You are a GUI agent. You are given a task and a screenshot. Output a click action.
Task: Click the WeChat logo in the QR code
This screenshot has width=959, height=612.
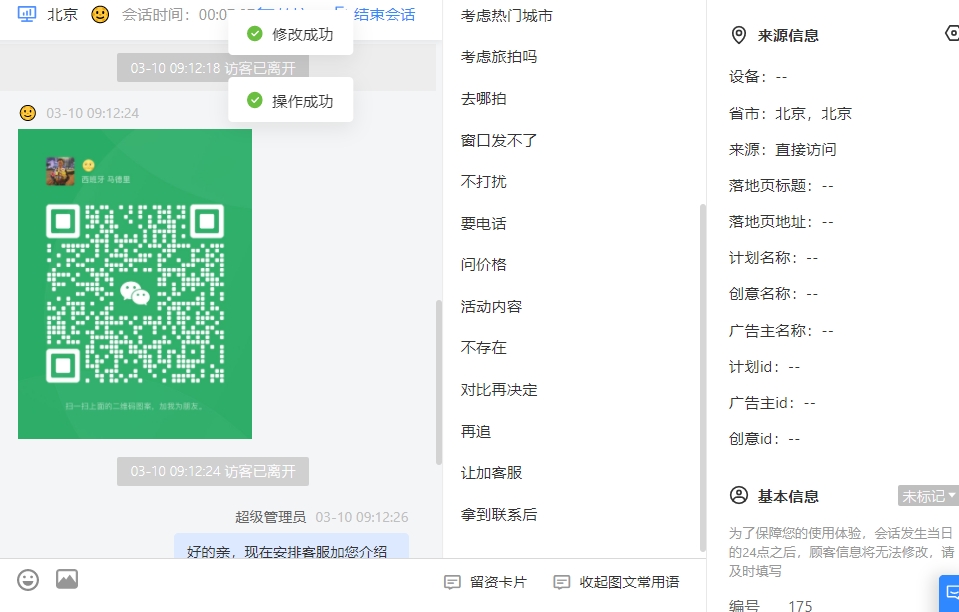(135, 293)
